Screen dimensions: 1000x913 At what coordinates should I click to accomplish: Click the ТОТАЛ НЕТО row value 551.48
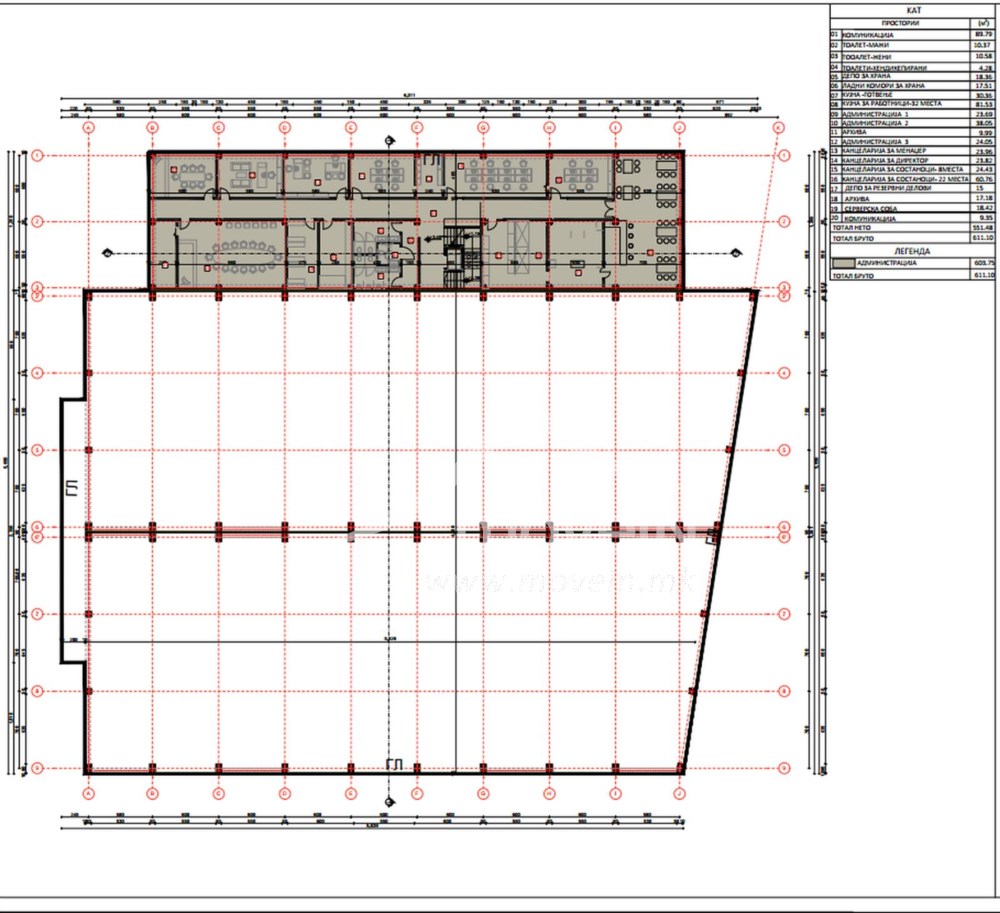[x=983, y=228]
